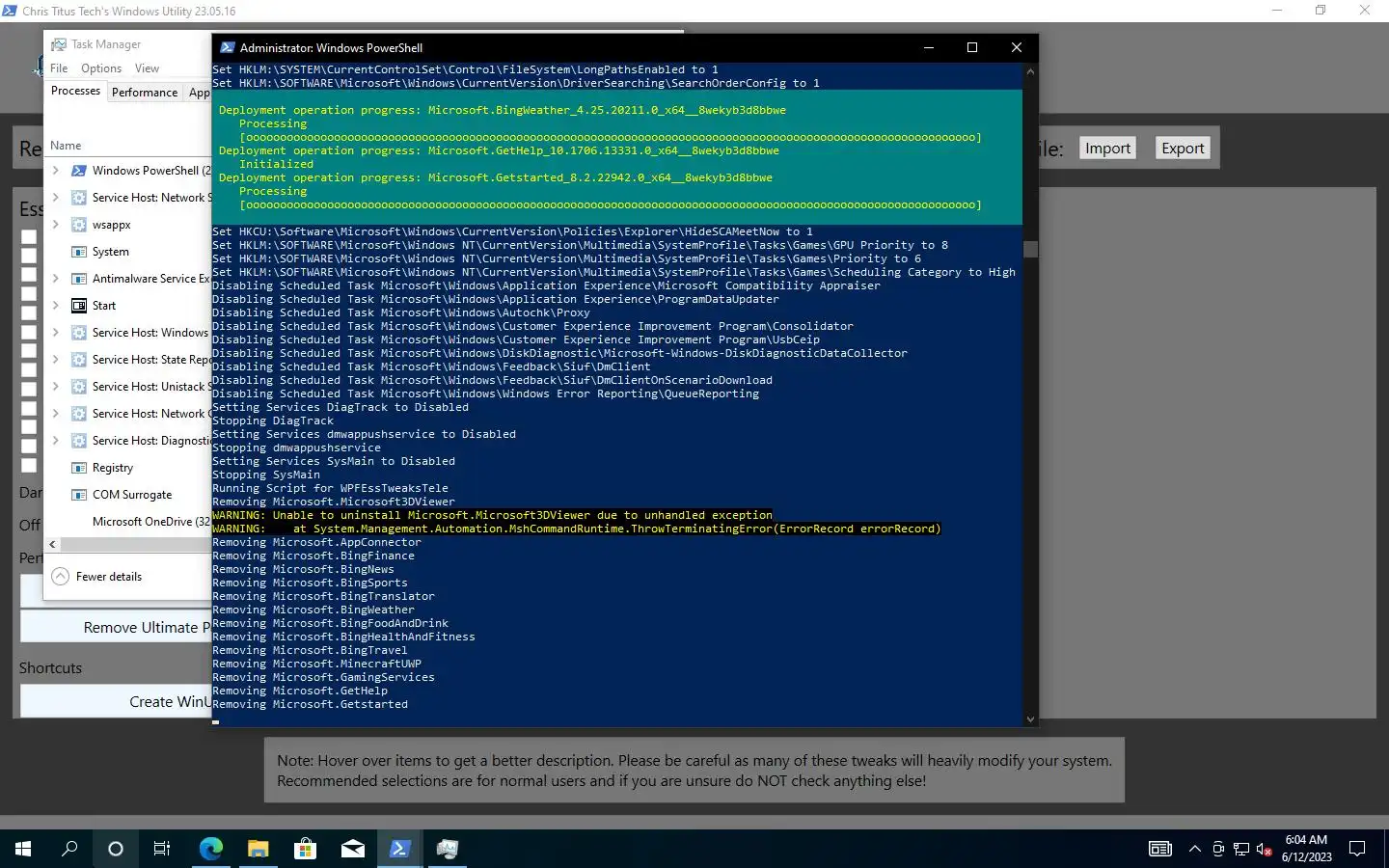The height and width of the screenshot is (868, 1389).
Task: Select the Processes tab
Action: [x=75, y=91]
